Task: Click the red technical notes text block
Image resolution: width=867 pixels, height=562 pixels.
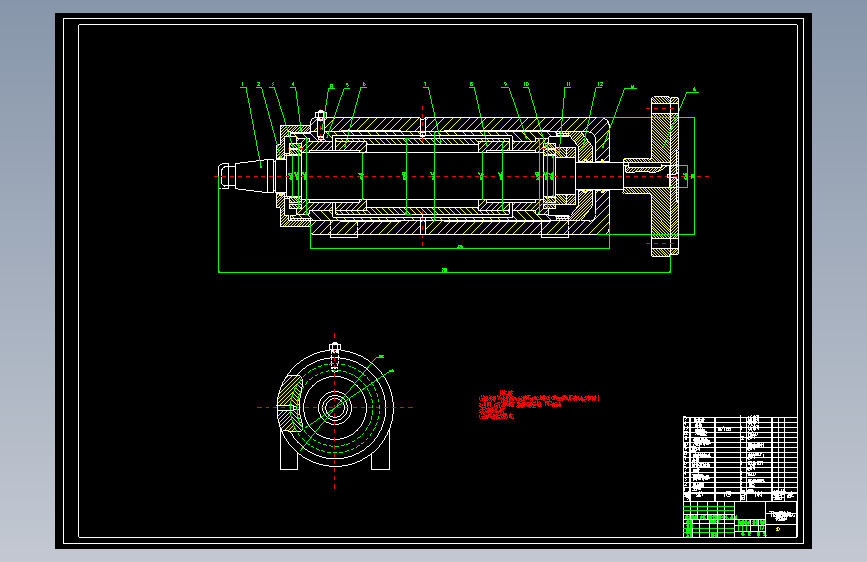Action: [x=539, y=405]
